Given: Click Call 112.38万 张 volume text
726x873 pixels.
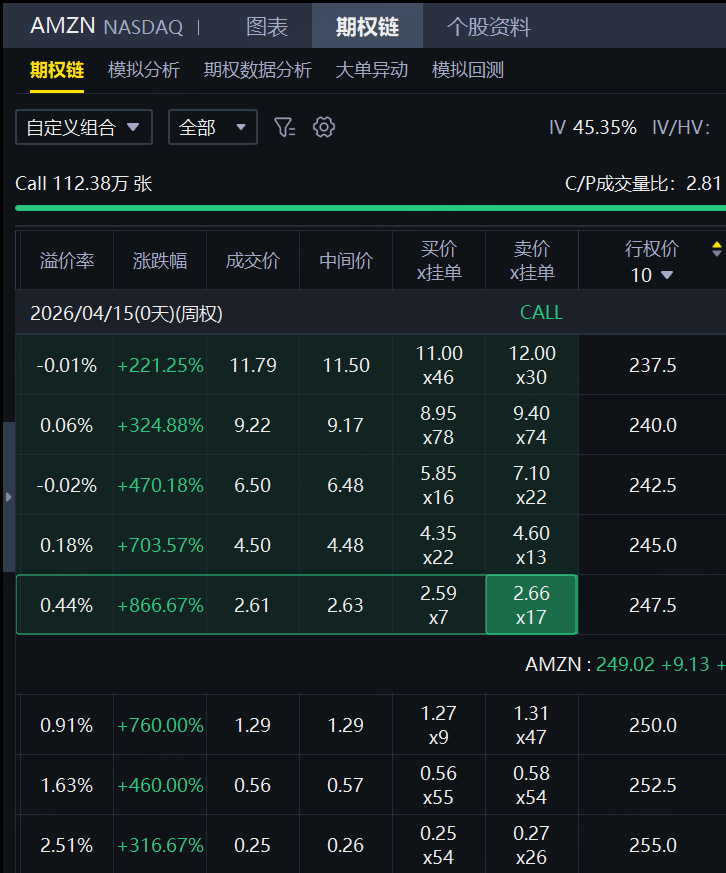Looking at the screenshot, I should (84, 184).
